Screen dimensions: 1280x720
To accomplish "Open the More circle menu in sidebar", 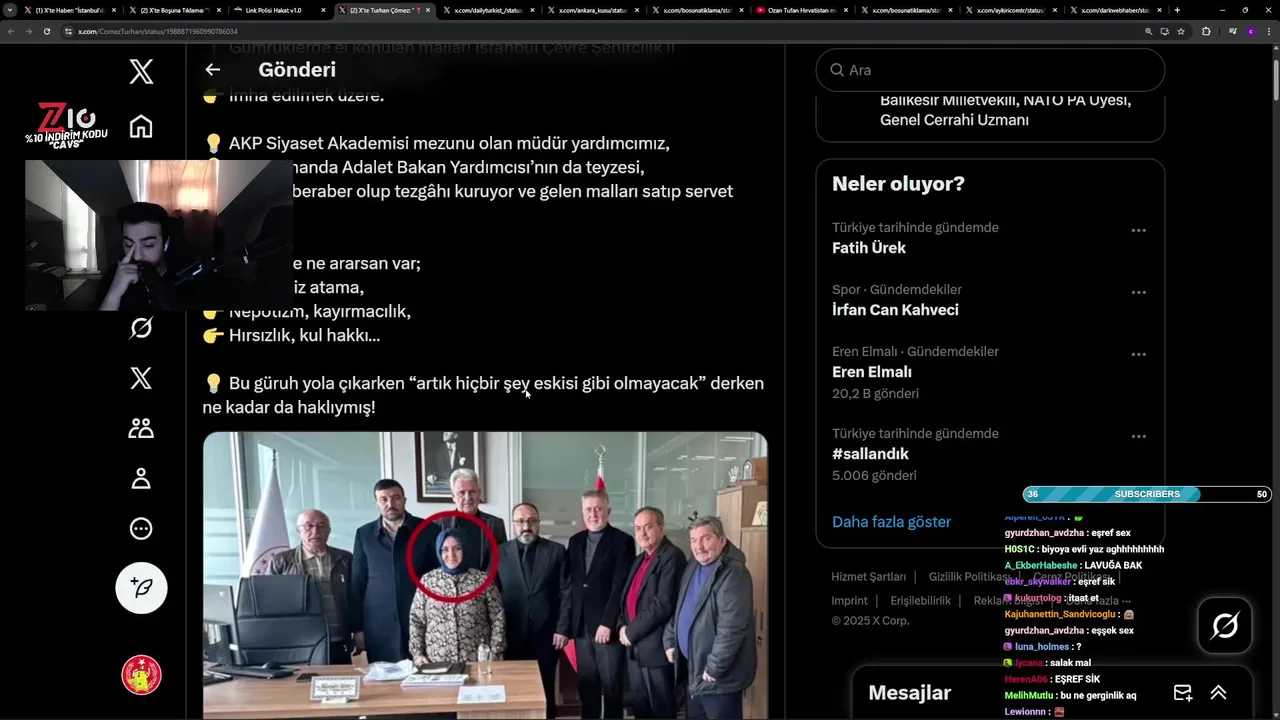I will [x=141, y=528].
